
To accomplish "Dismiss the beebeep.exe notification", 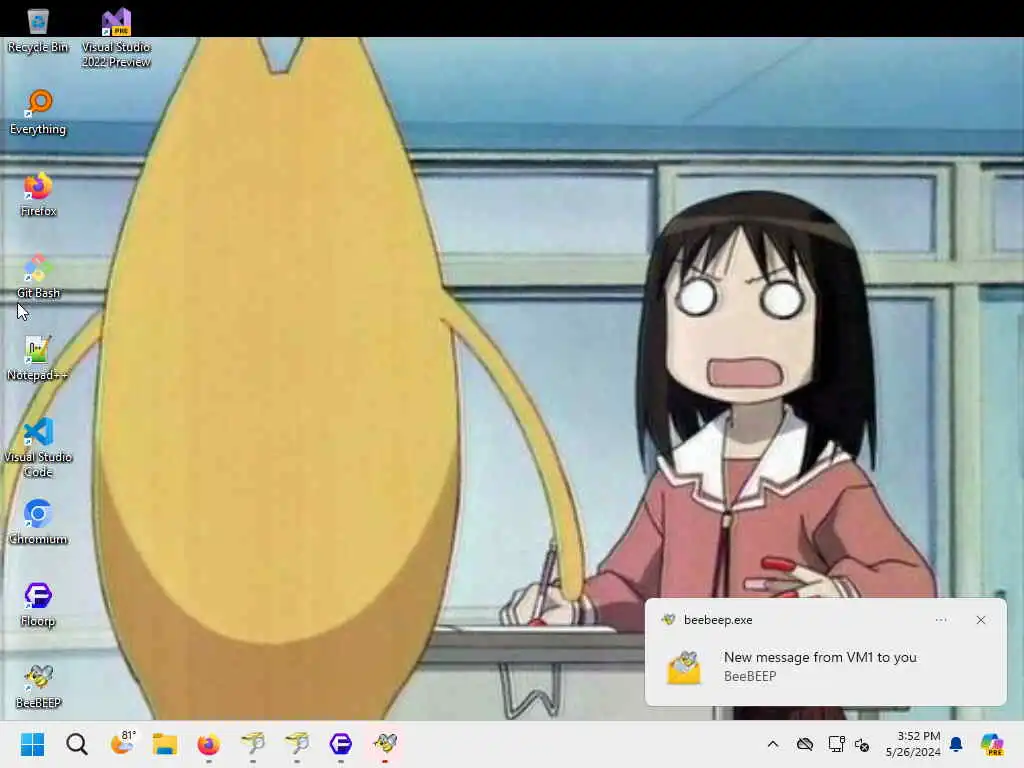I will (981, 620).
